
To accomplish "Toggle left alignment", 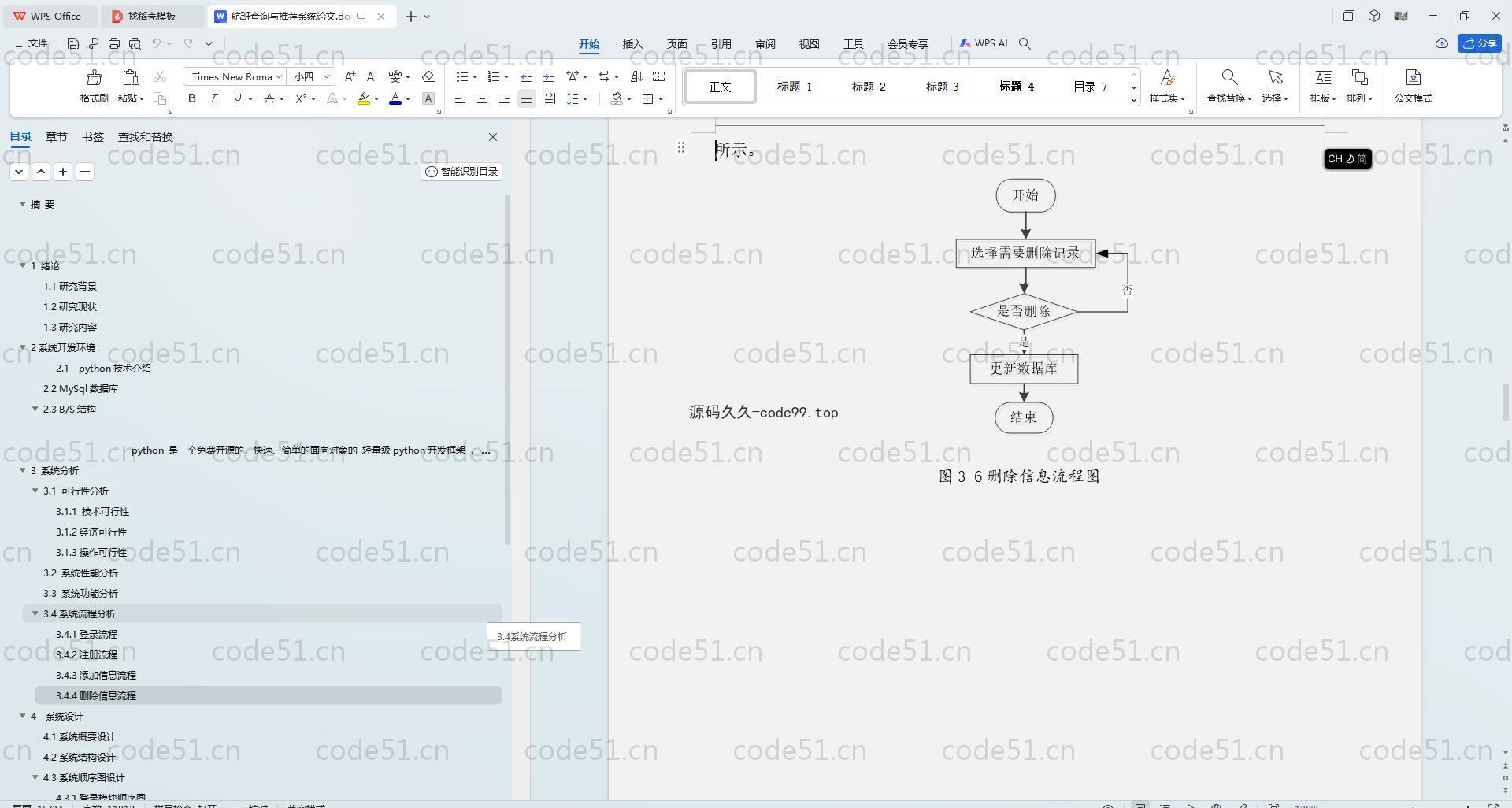I will click(460, 98).
